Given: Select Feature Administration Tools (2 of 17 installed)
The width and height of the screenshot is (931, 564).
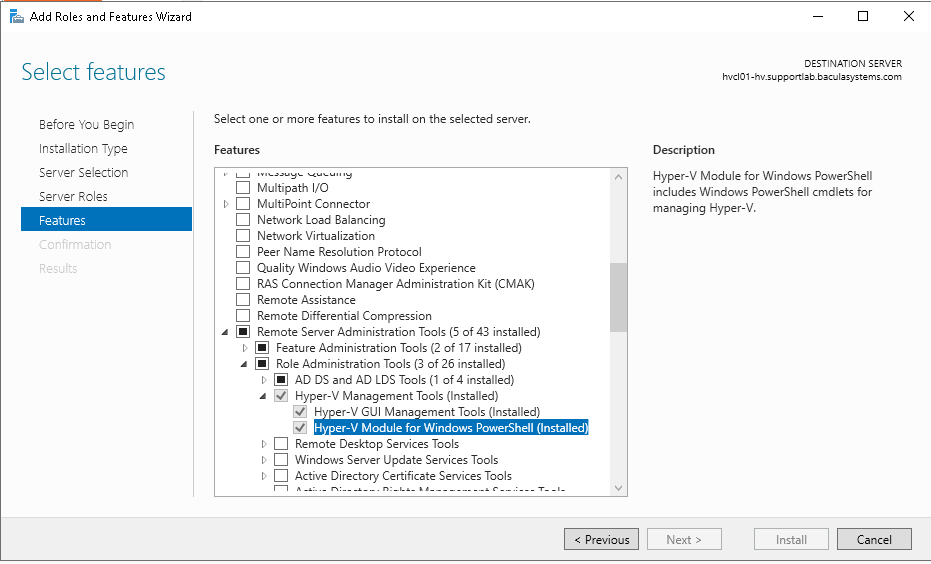Looking at the screenshot, I should 399,348.
